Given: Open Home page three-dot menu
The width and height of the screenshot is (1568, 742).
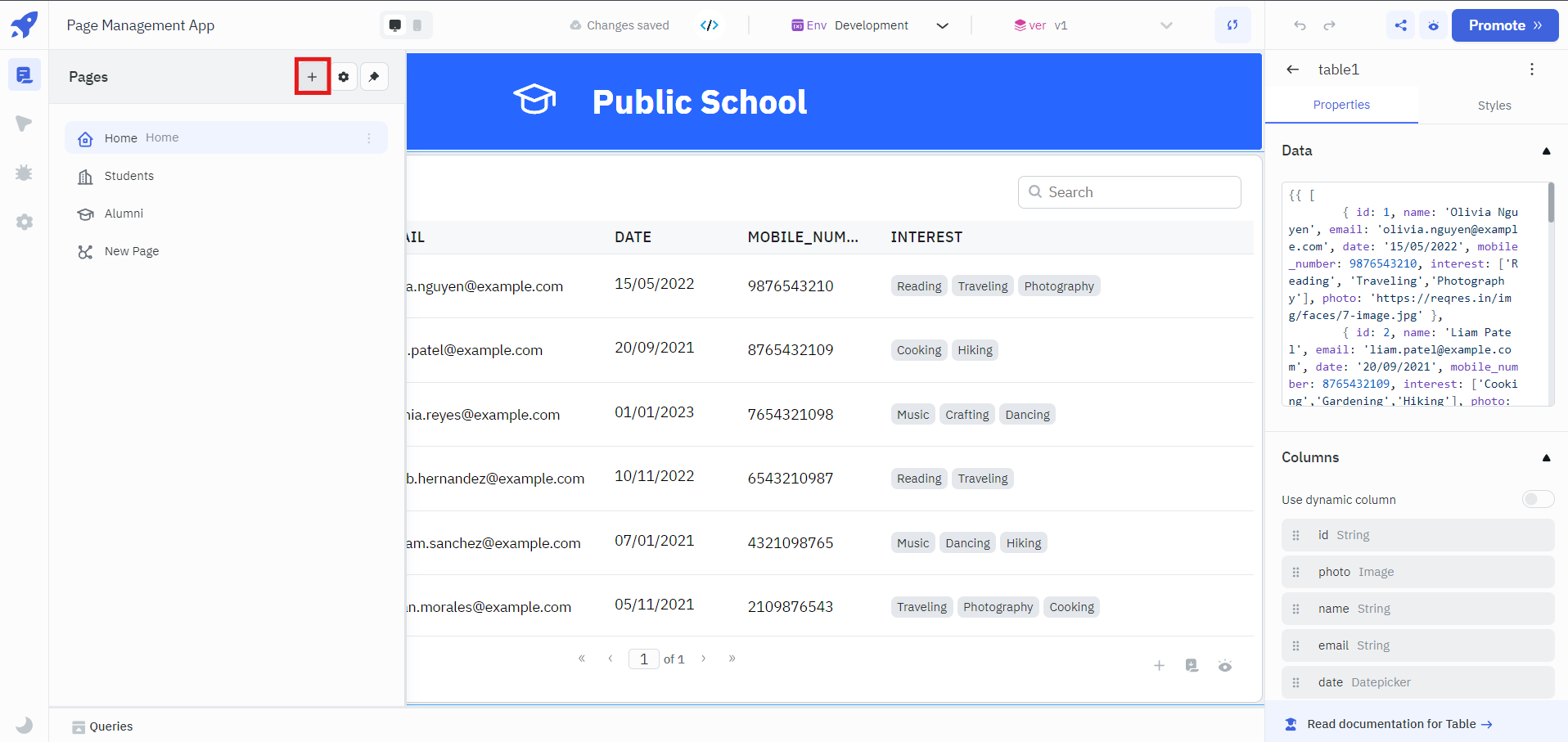Looking at the screenshot, I should tap(369, 138).
